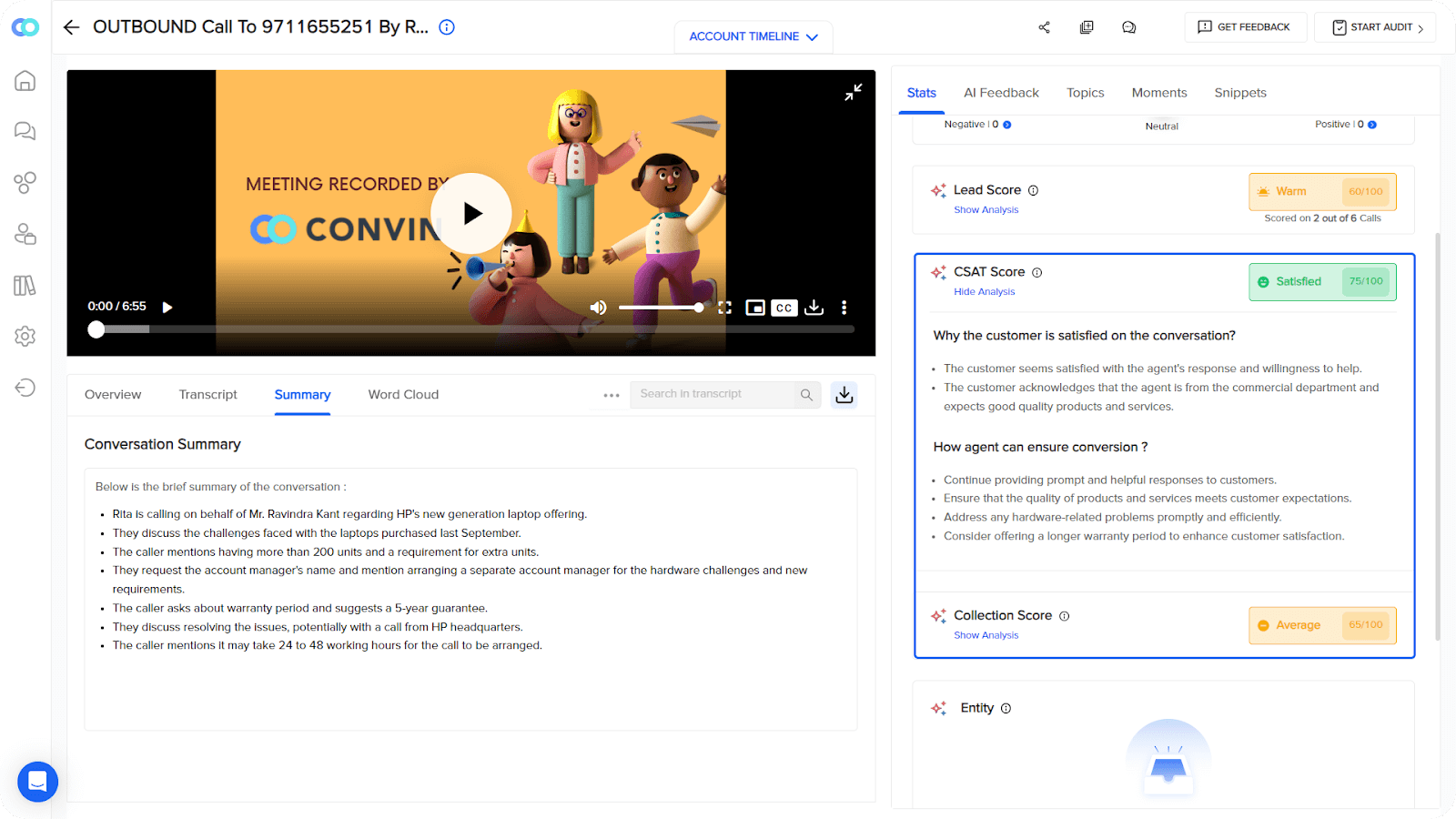Image resolution: width=1456 pixels, height=819 pixels.
Task: Open the Word Cloud tab
Action: point(403,395)
